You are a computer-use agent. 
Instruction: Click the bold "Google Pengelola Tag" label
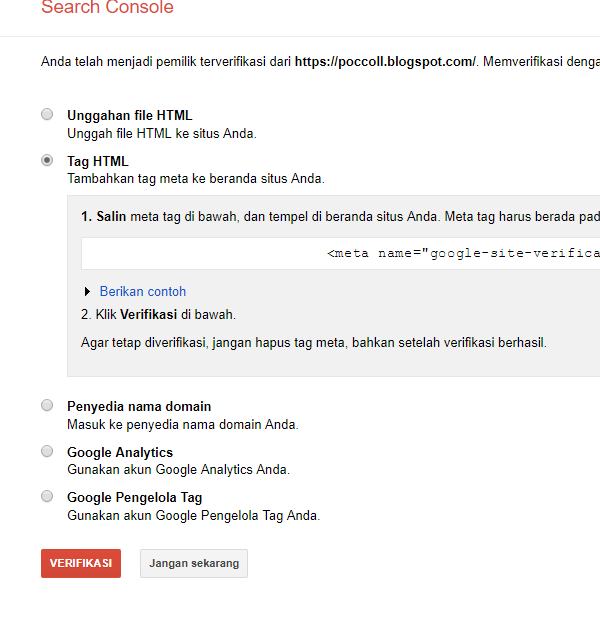135,497
